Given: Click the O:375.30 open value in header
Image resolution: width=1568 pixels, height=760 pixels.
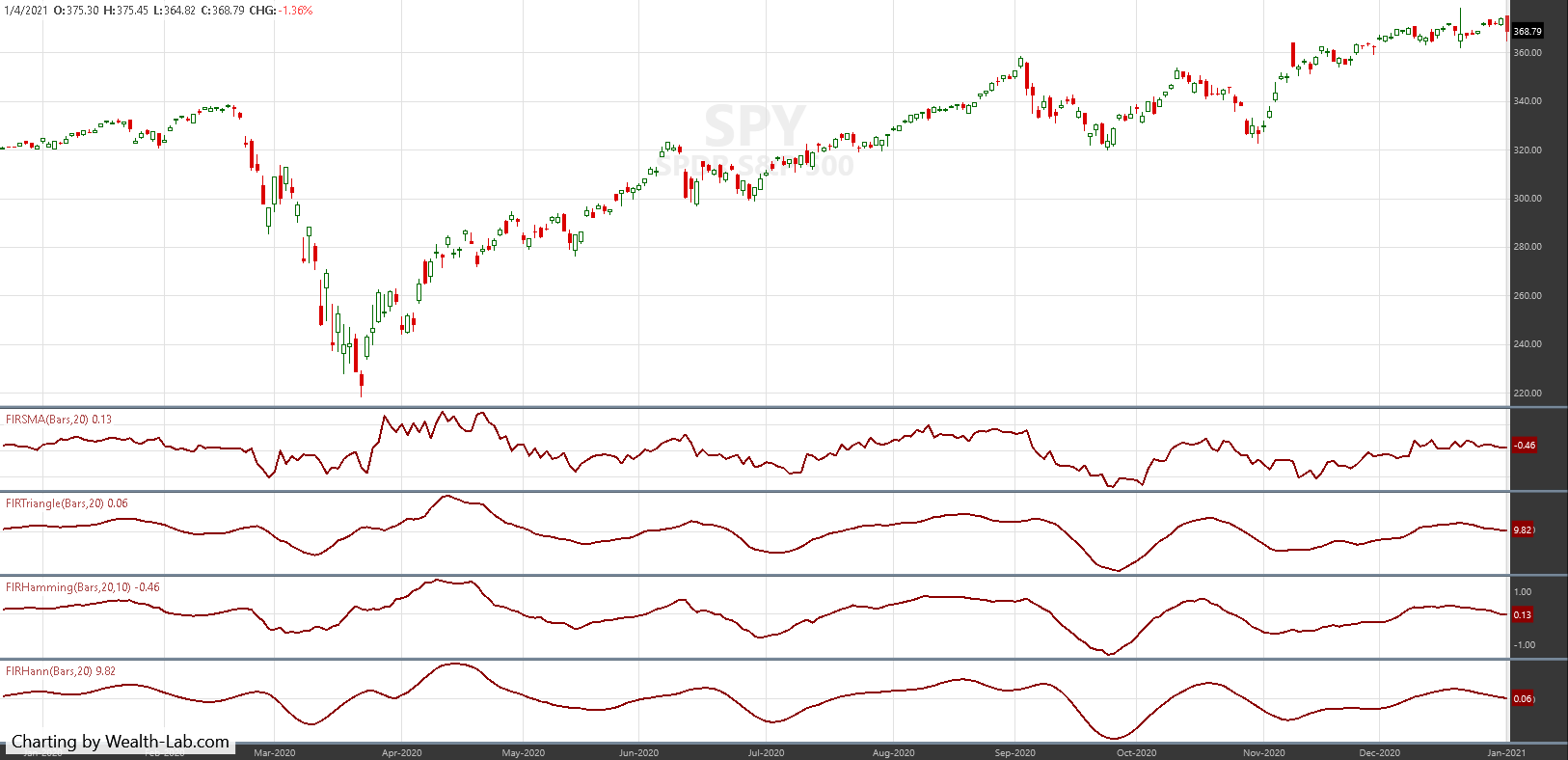Looking at the screenshot, I should (x=76, y=11).
